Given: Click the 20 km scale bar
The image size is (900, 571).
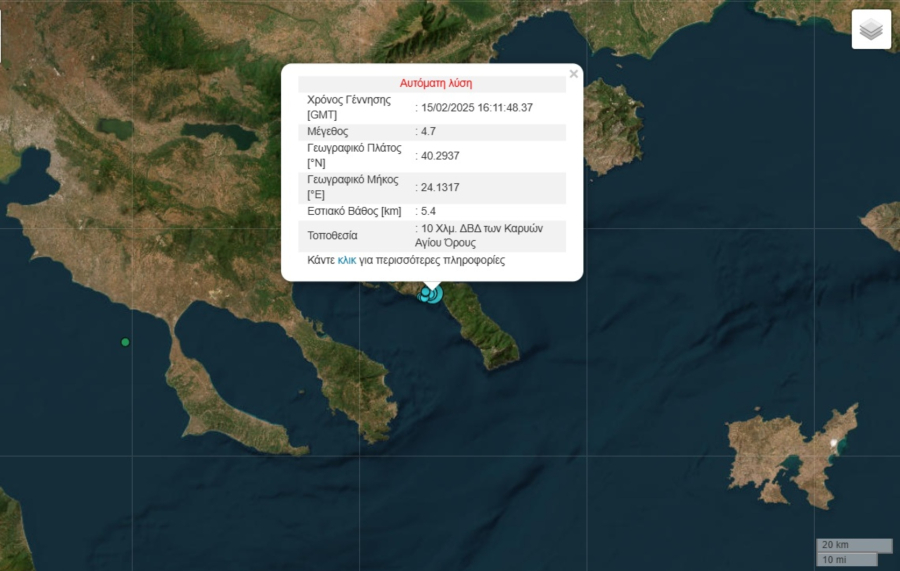Looking at the screenshot, I should pyautogui.click(x=854, y=545).
